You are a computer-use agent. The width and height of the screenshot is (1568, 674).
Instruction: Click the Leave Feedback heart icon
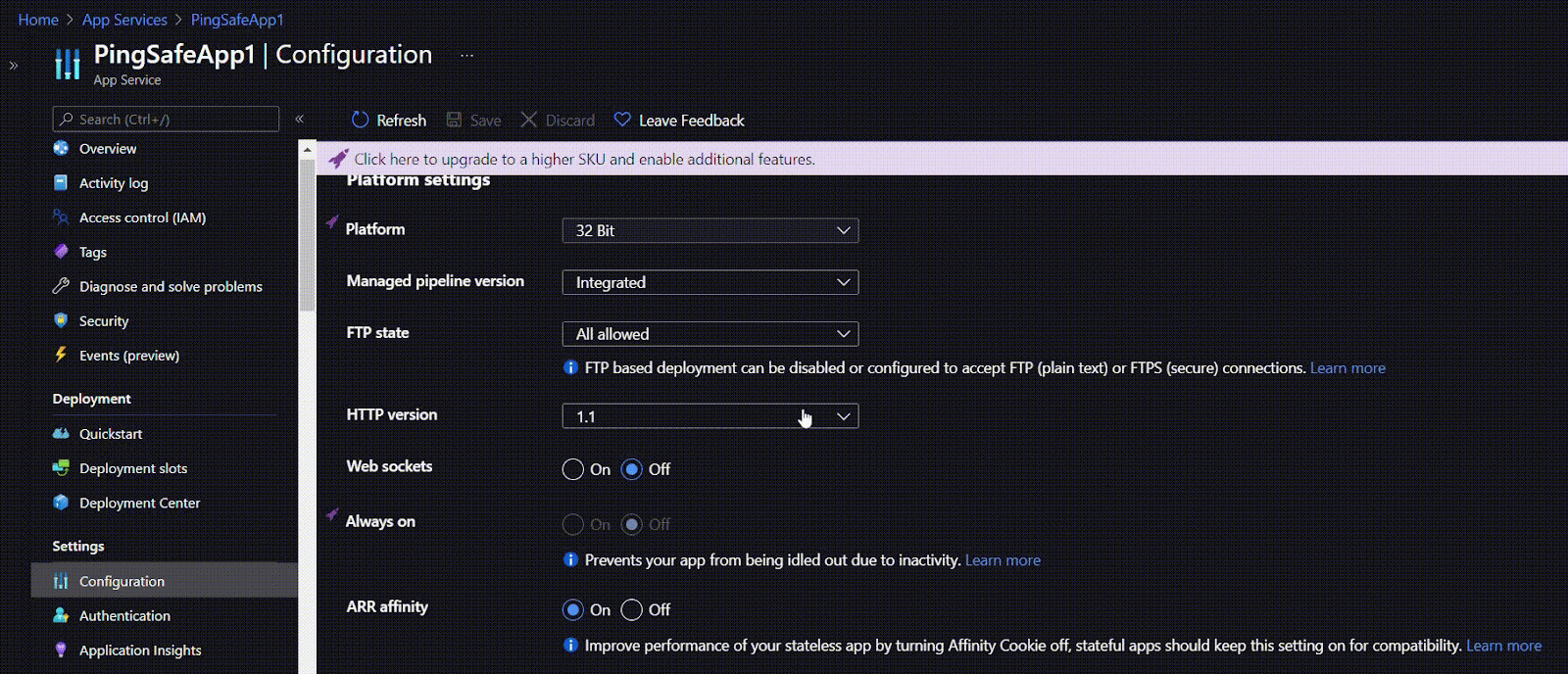622,120
